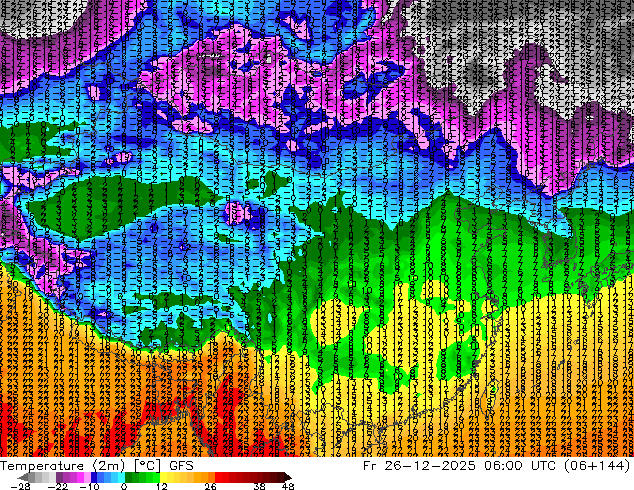This screenshot has width=634, height=490.
Task: Click the bright red swatch in the temperature legend
Action: pos(218,477)
